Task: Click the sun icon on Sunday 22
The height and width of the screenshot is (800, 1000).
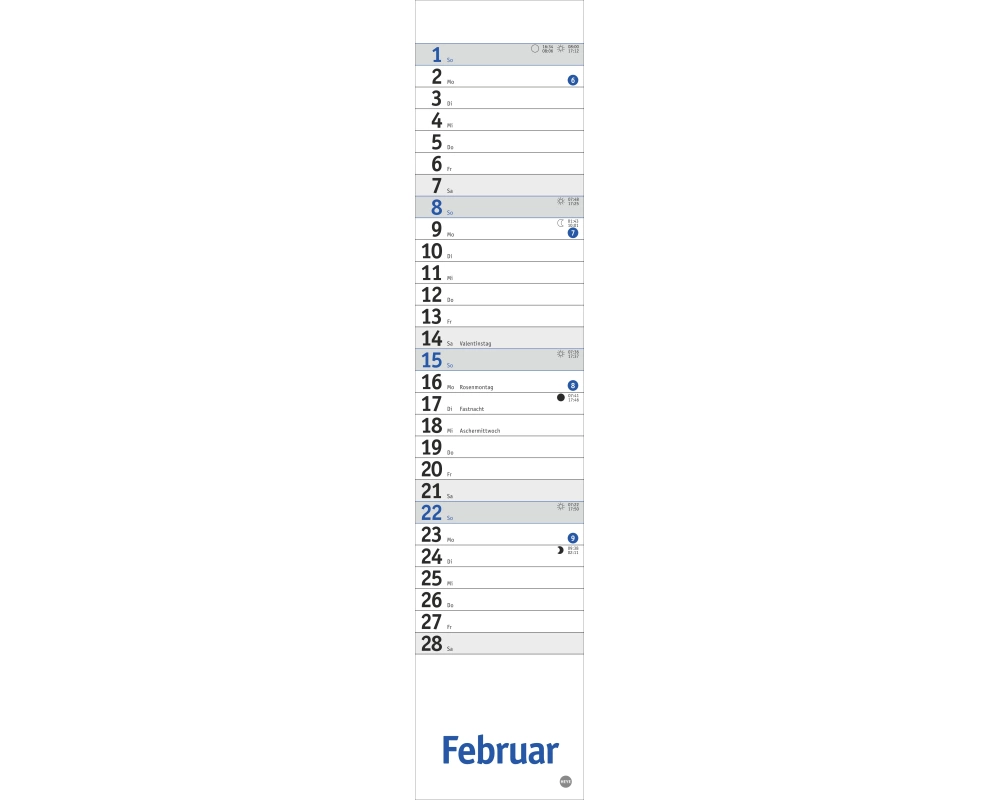Action: tap(561, 507)
